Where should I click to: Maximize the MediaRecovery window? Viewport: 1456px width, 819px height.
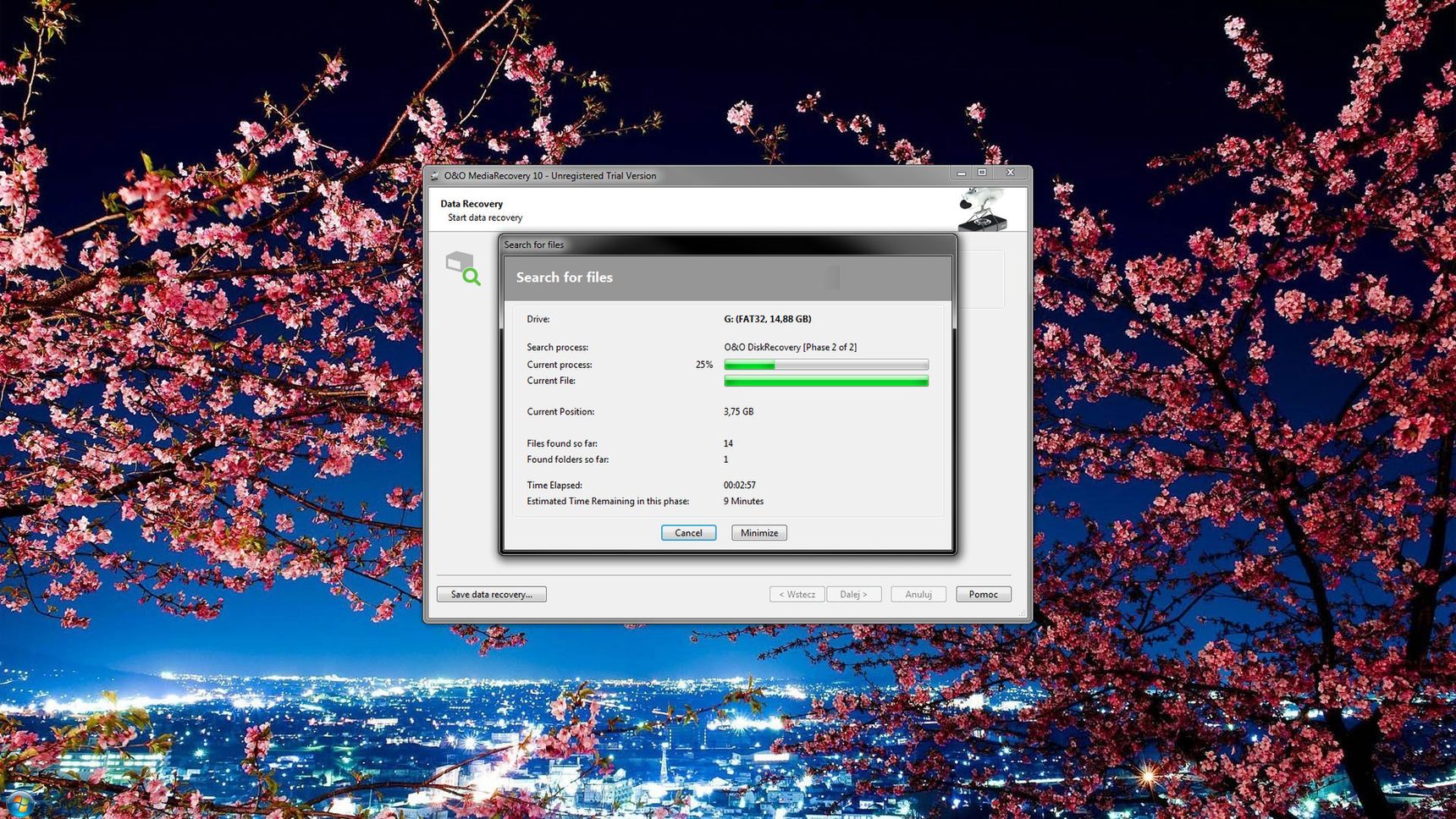[982, 173]
